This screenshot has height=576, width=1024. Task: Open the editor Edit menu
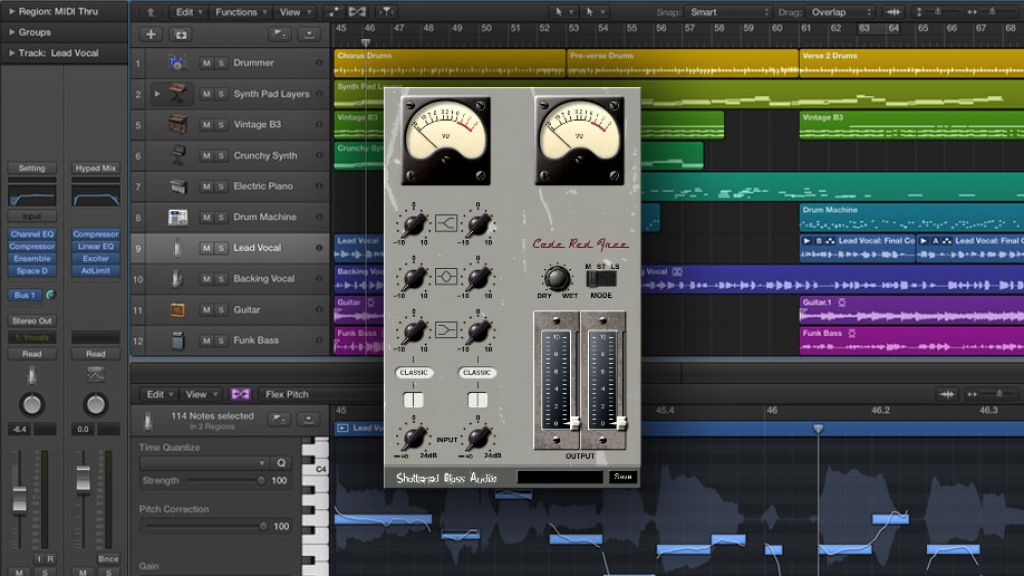(159, 394)
